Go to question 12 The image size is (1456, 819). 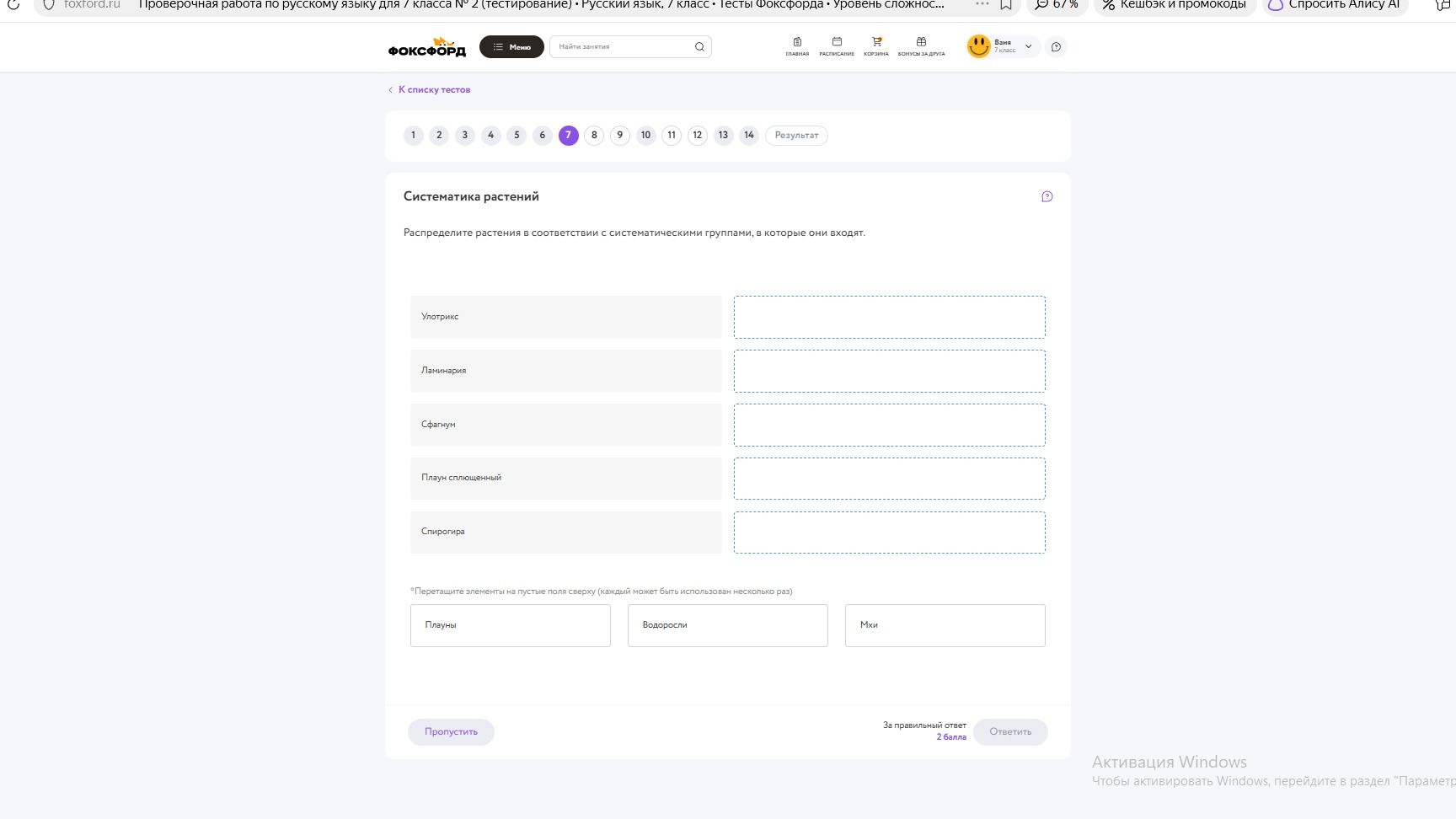pyautogui.click(x=697, y=136)
